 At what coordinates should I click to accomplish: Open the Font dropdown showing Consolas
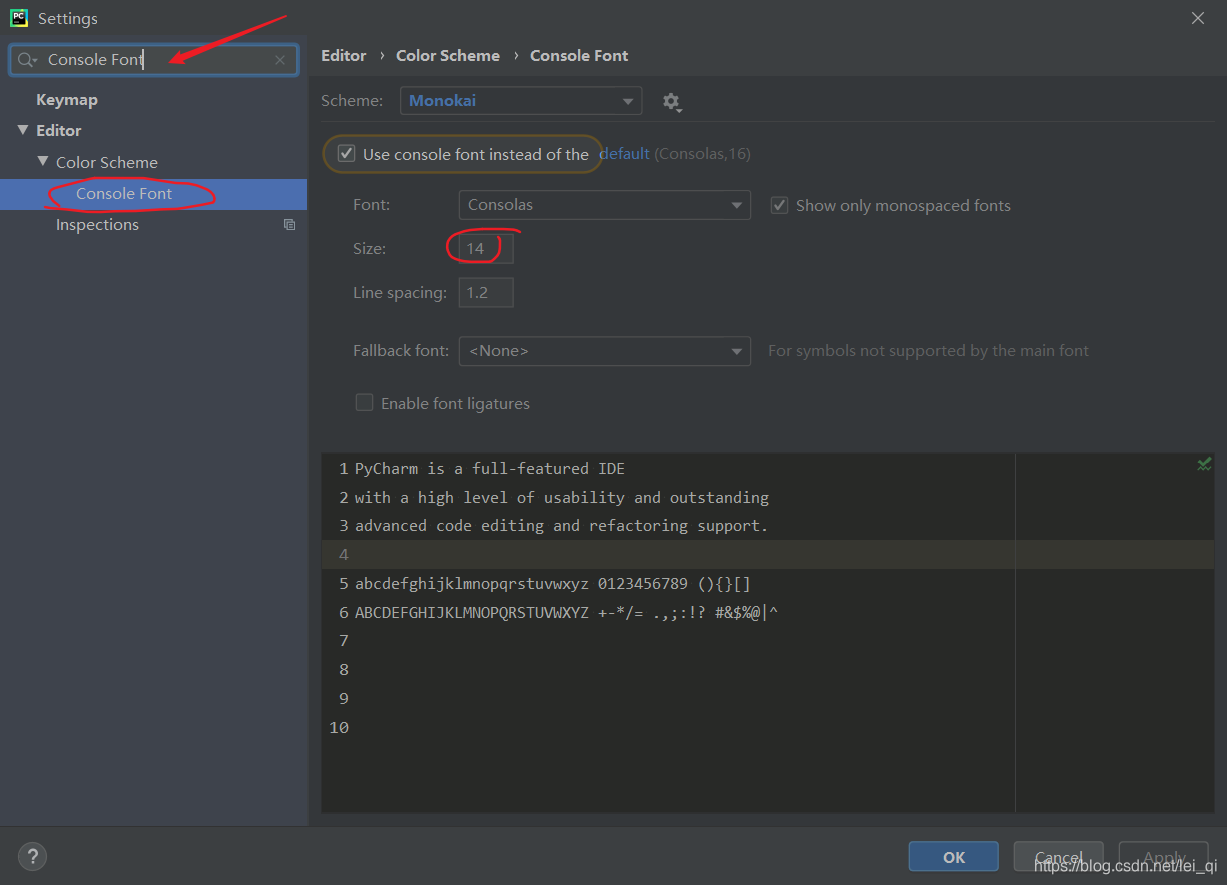click(x=605, y=205)
